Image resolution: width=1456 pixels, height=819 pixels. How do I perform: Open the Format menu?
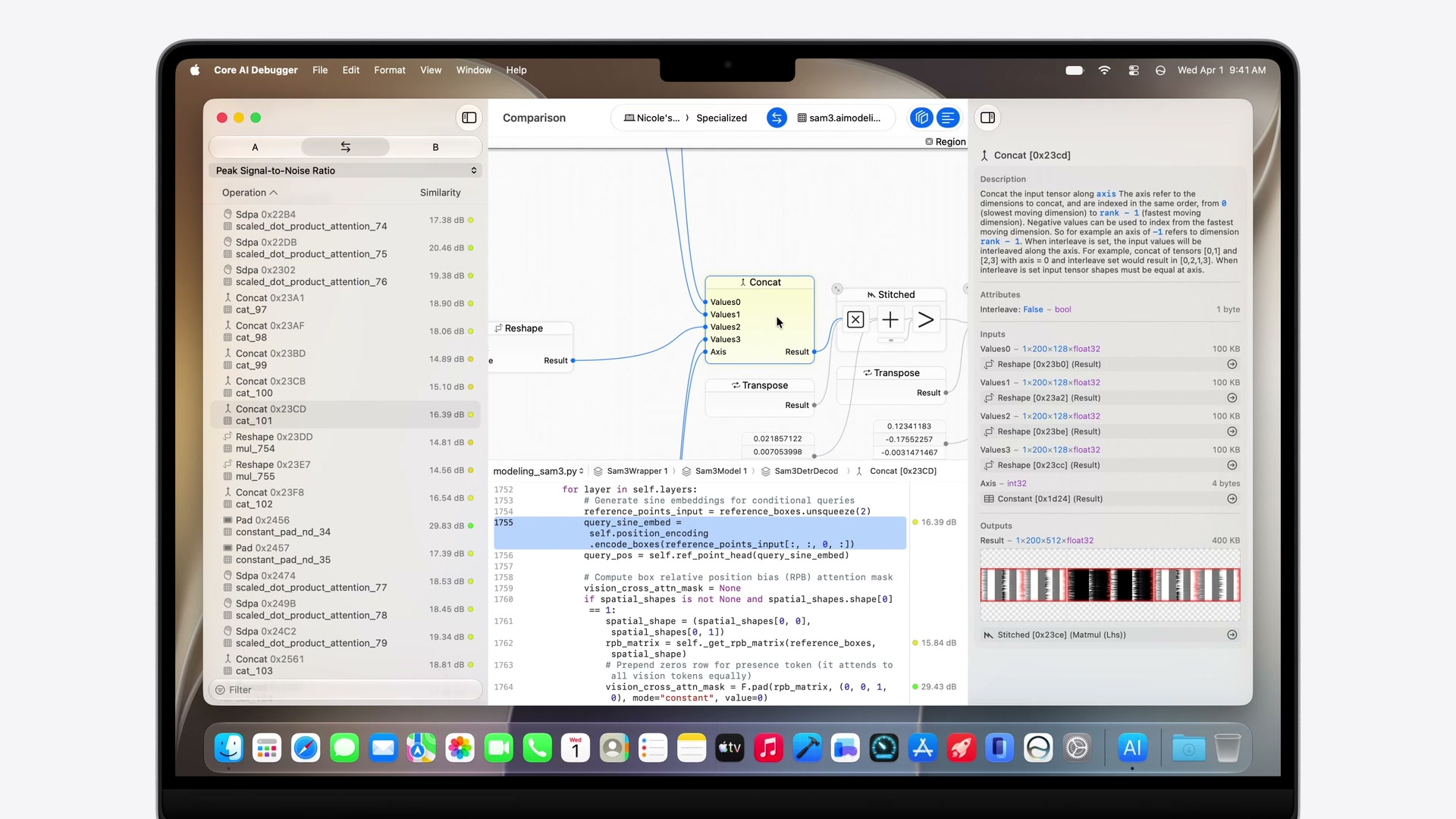(x=390, y=71)
